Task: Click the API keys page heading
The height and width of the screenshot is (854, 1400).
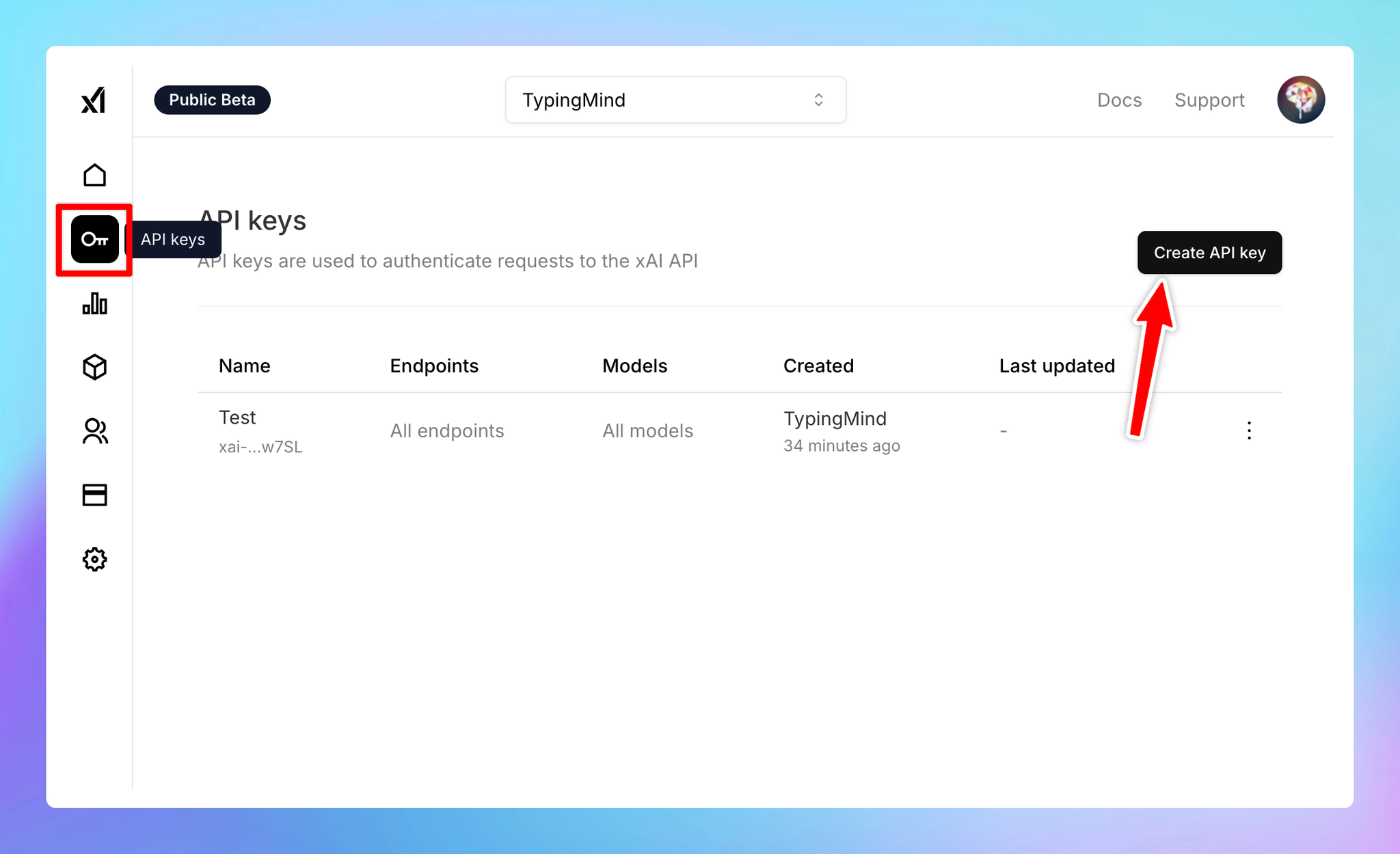Action: point(252,220)
